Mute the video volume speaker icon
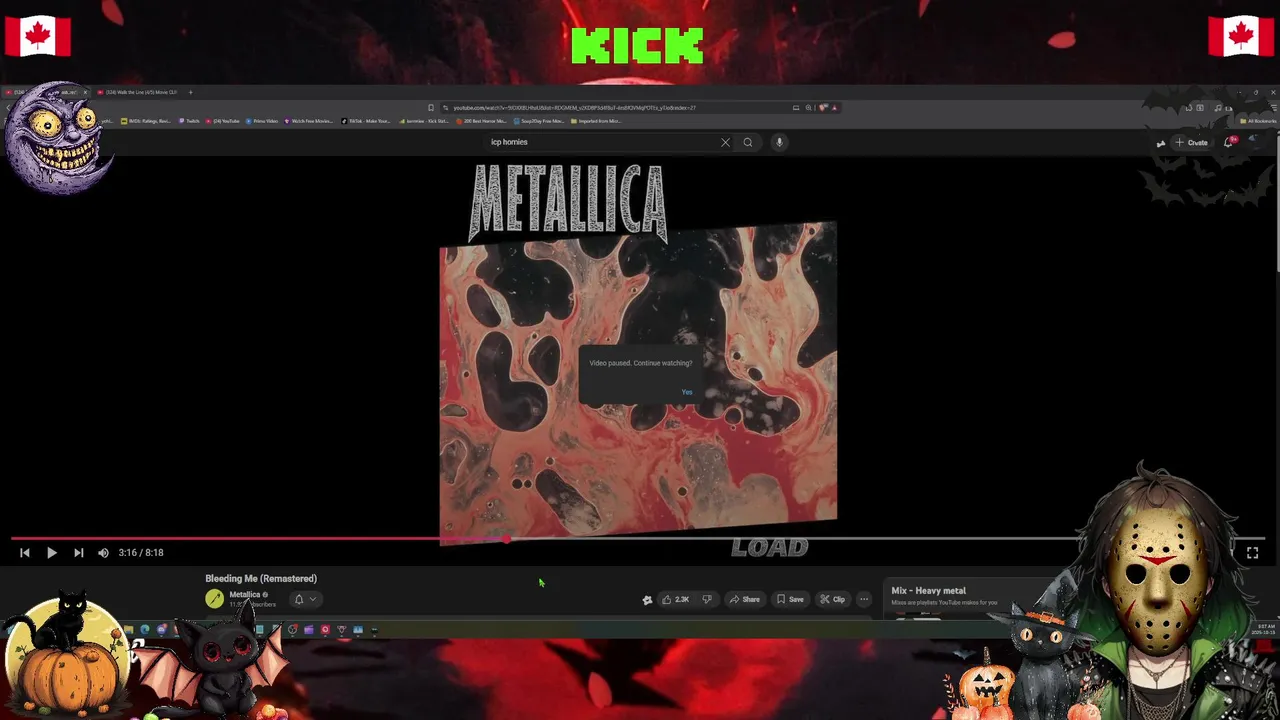The image size is (1280, 720). click(103, 552)
